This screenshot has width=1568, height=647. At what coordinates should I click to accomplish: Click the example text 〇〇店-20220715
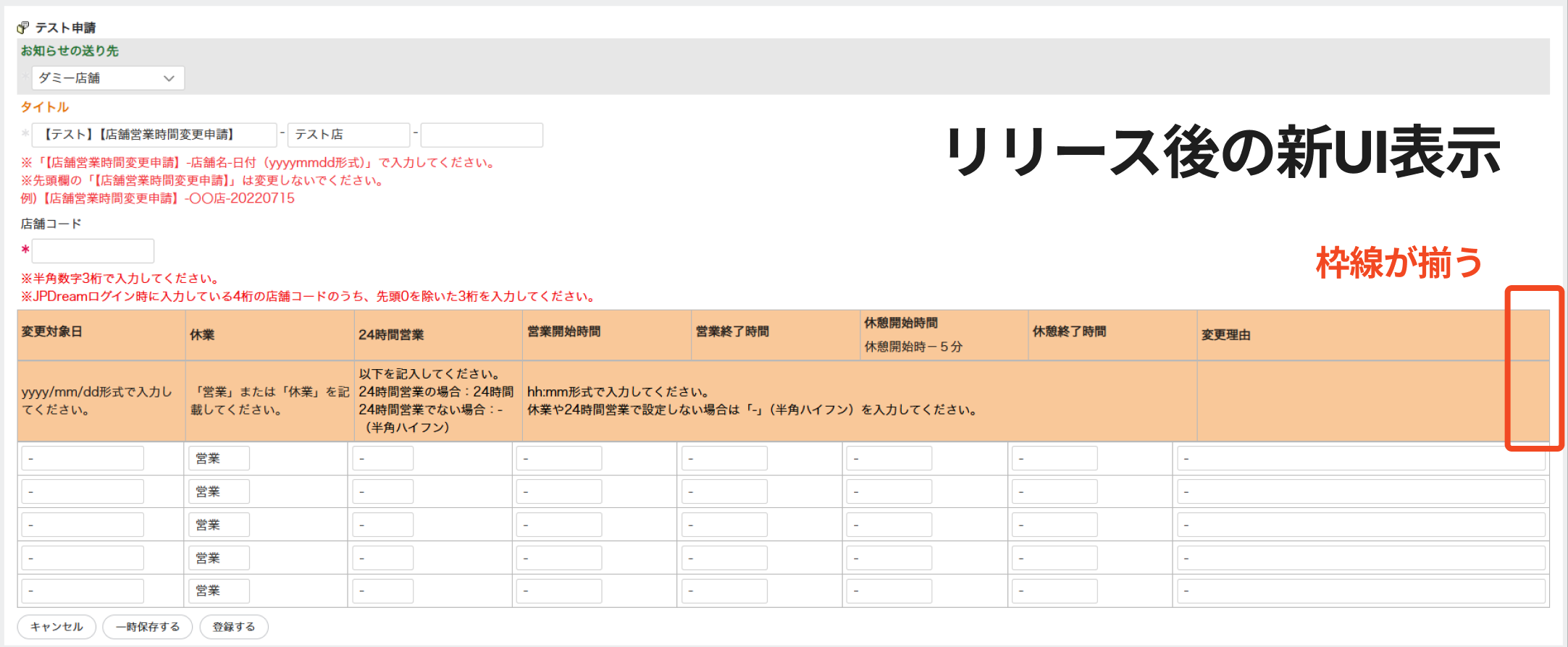pyautogui.click(x=241, y=198)
